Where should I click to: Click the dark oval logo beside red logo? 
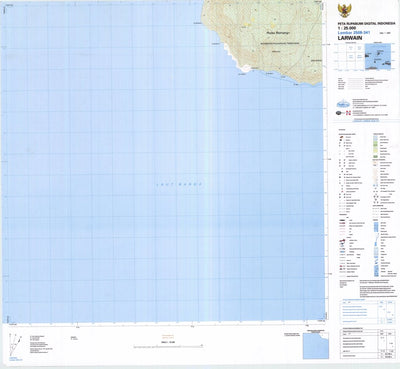click(x=340, y=113)
